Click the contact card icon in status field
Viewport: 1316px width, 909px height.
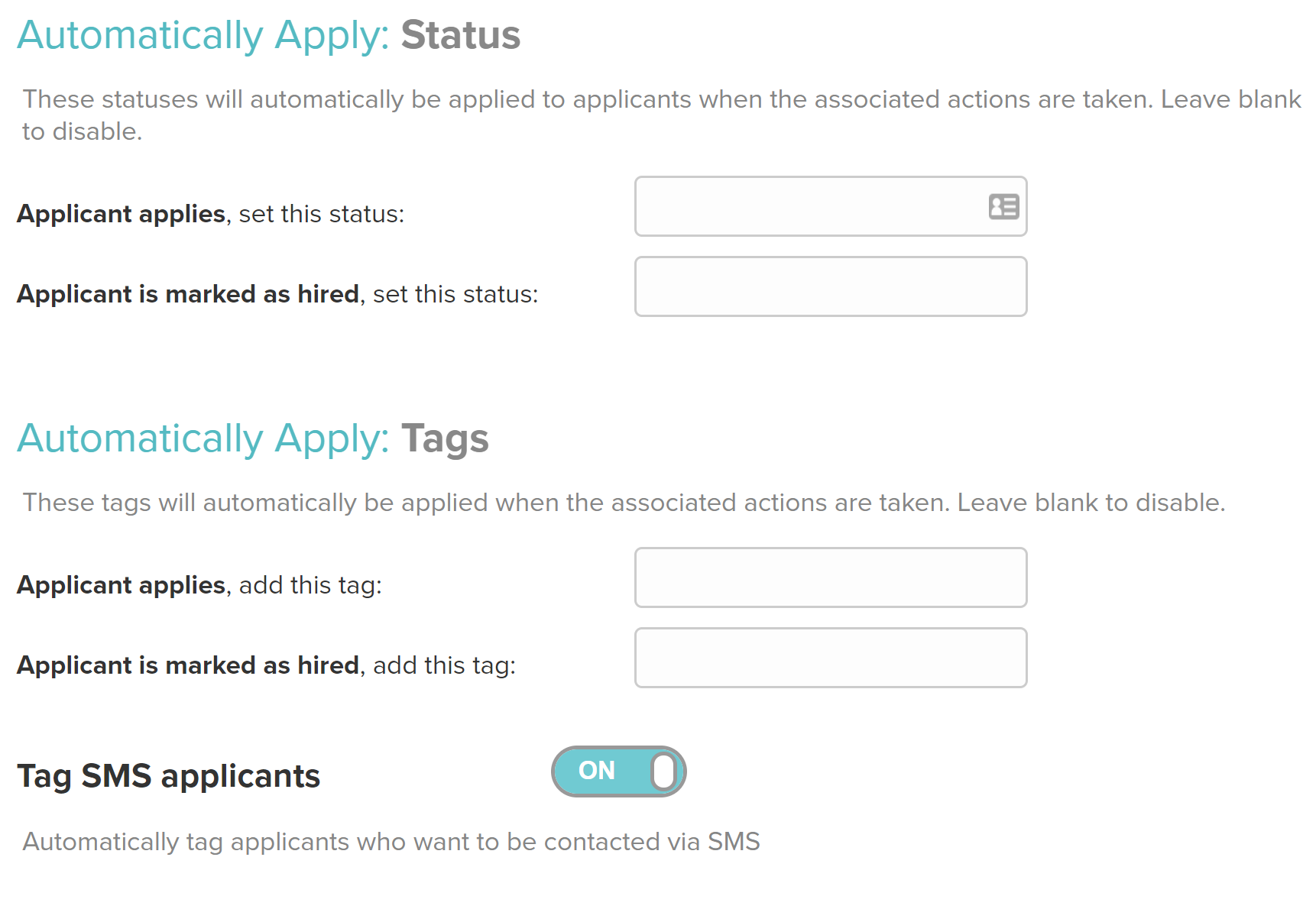[x=1003, y=207]
